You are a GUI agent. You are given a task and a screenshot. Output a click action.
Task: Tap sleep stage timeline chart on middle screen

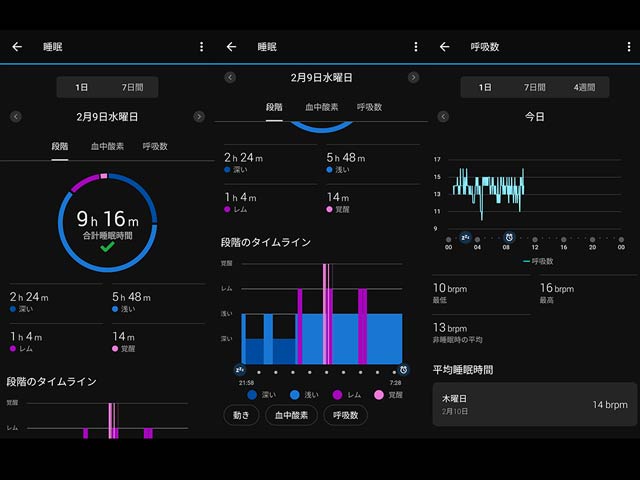[x=322, y=314]
